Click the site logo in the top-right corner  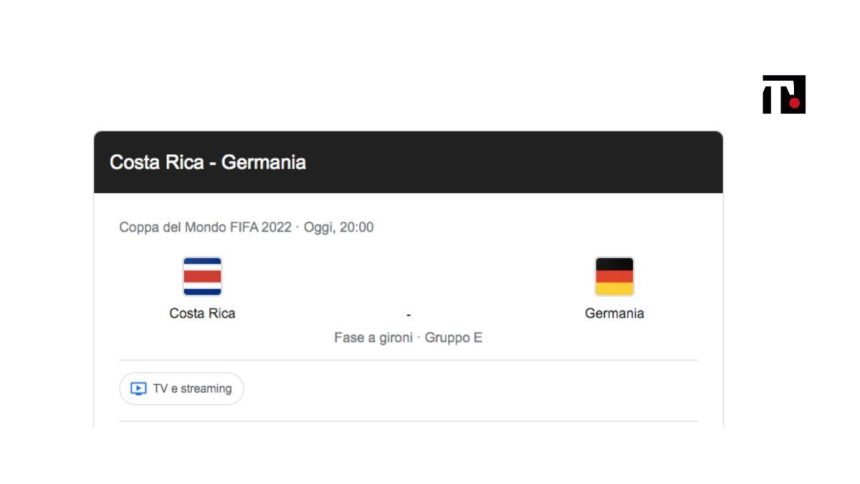click(x=783, y=94)
